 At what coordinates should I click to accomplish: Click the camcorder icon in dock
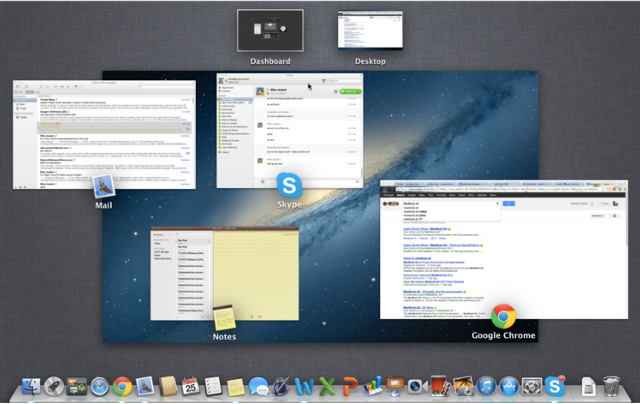coord(417,386)
